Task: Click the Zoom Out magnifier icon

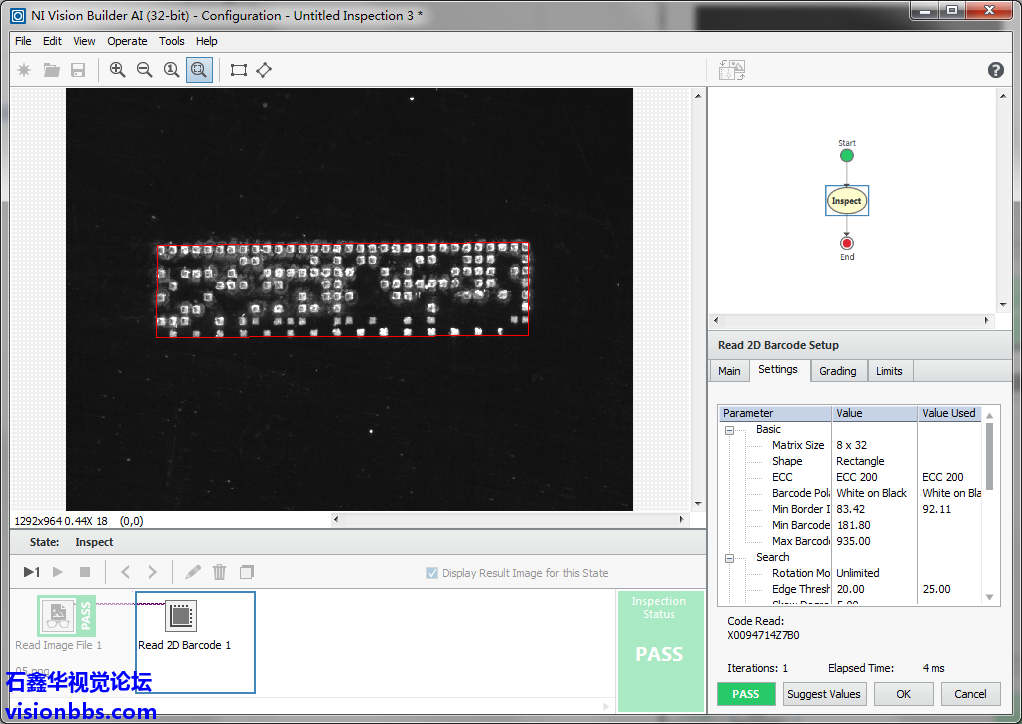Action: click(145, 70)
